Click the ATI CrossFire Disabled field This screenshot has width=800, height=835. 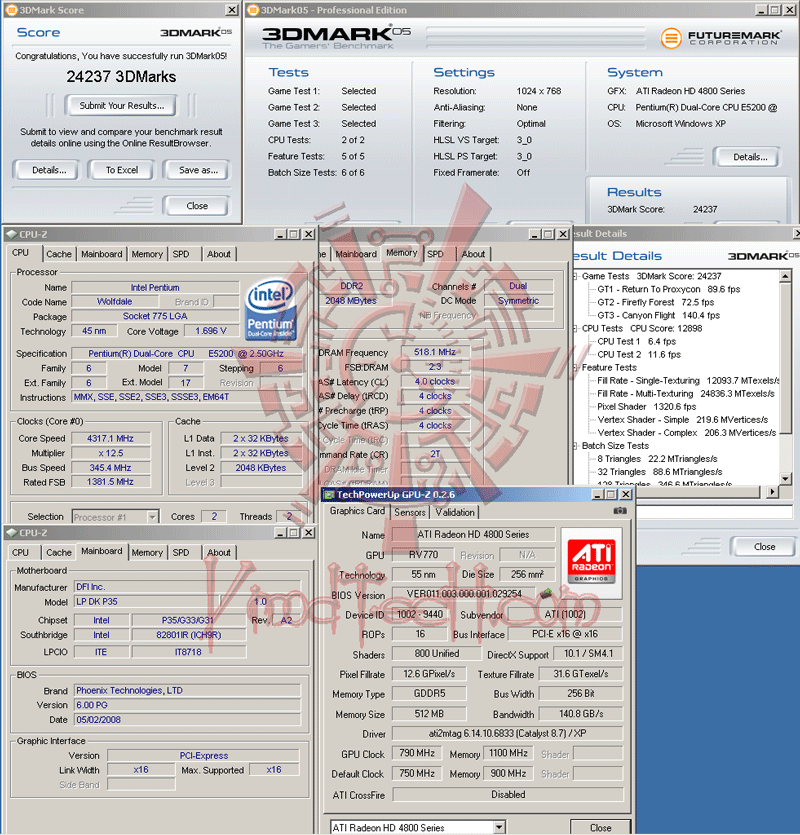(x=508, y=795)
